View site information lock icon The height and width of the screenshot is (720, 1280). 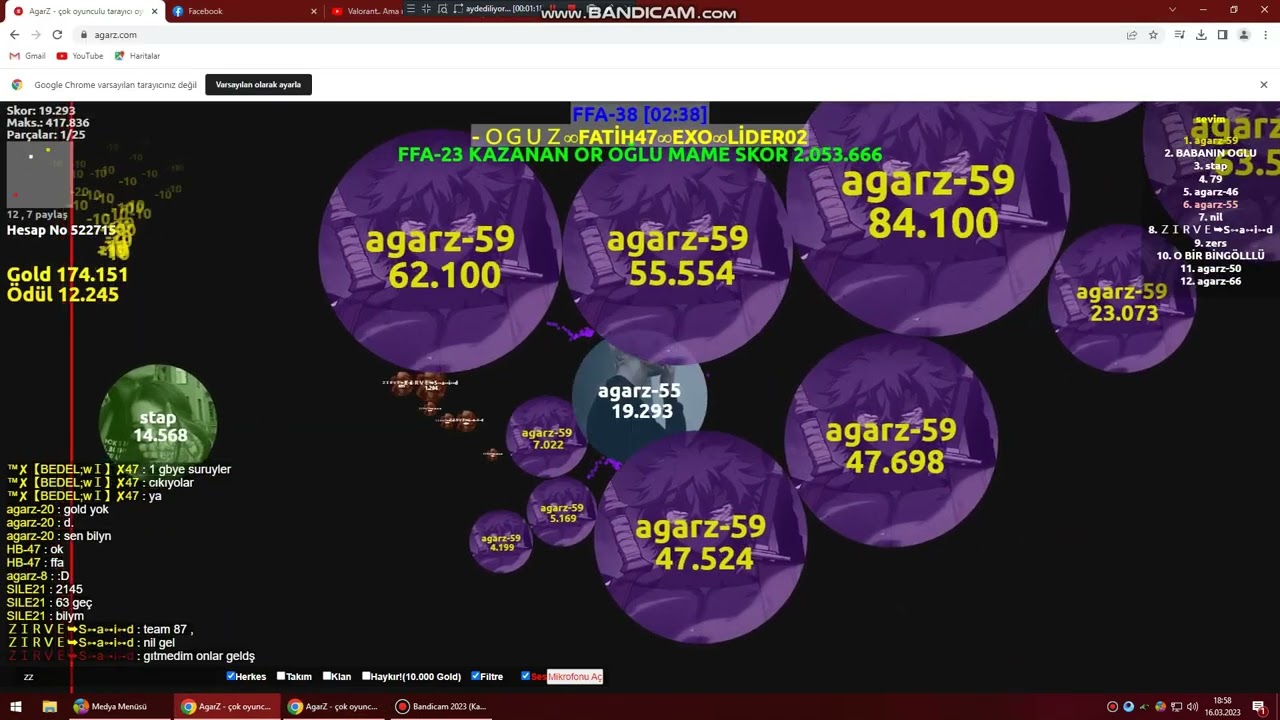click(x=84, y=34)
